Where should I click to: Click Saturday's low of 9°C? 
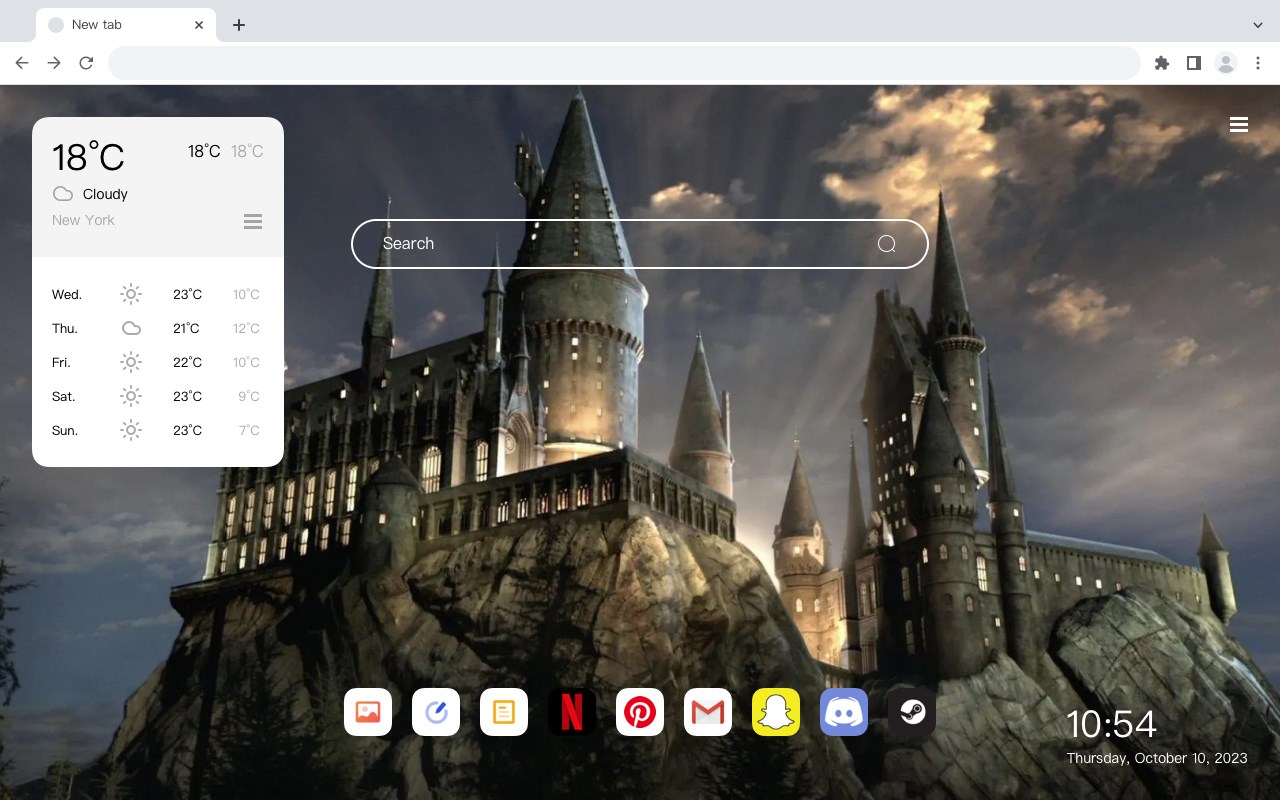249,397
